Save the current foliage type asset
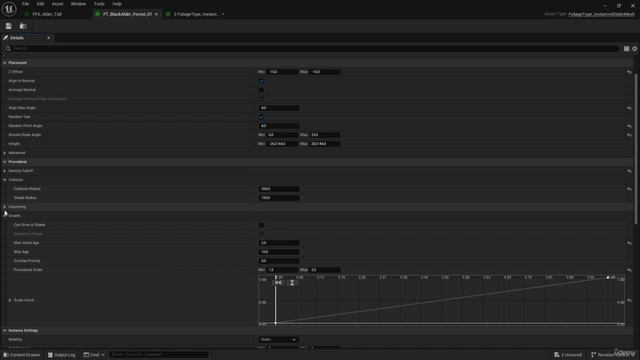This screenshot has height=360, width=640. click(x=9, y=26)
